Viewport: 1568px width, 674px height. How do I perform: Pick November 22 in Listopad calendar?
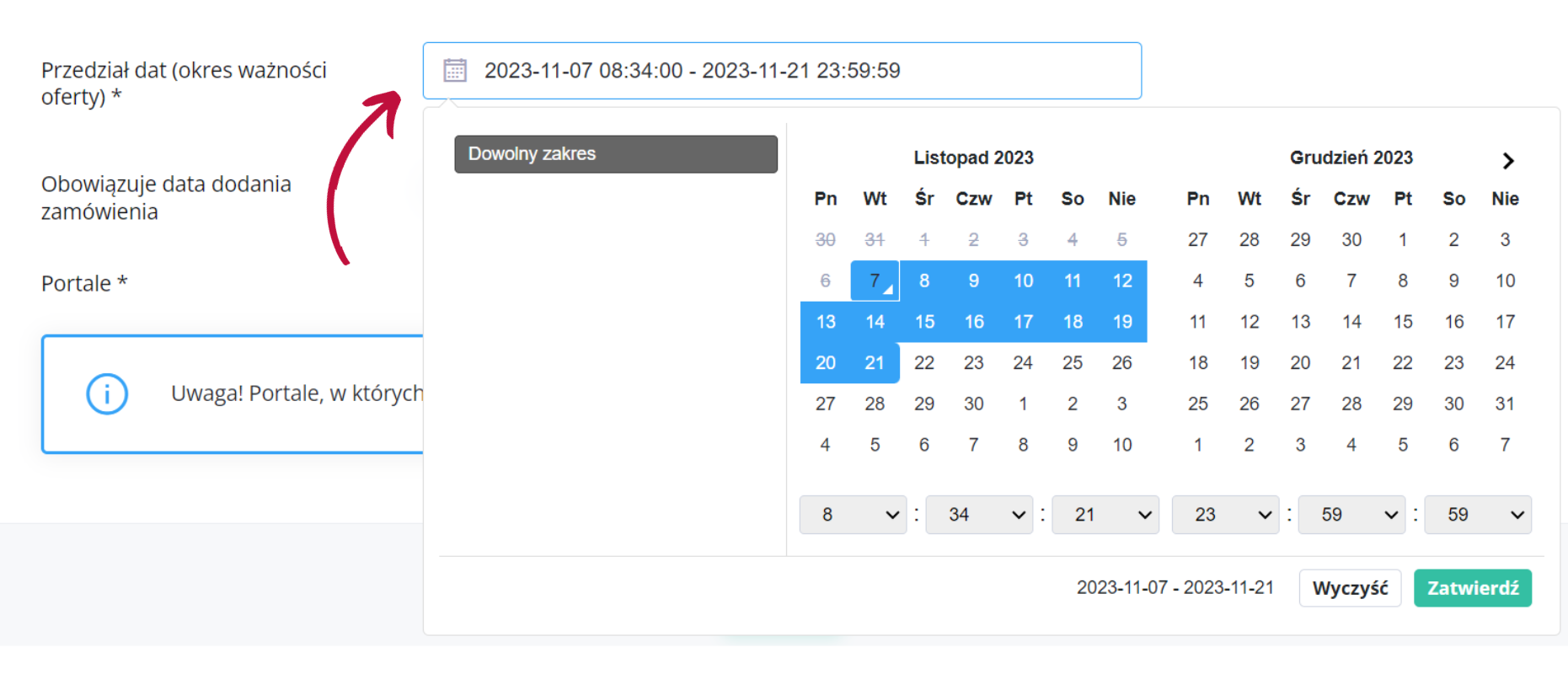pyautogui.click(x=924, y=363)
